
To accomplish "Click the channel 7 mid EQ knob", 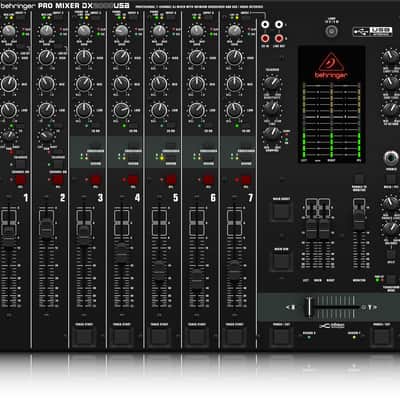I will pyautogui.click(x=235, y=84).
